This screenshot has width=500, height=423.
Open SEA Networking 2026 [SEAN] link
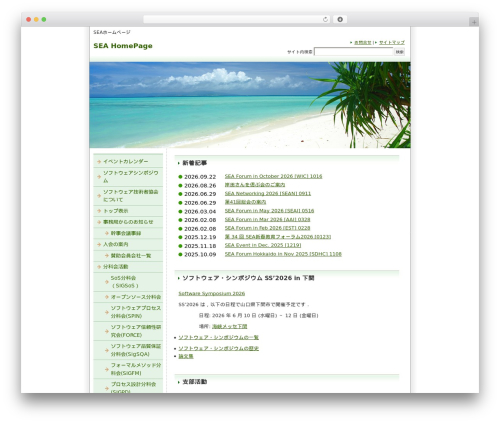click(268, 193)
